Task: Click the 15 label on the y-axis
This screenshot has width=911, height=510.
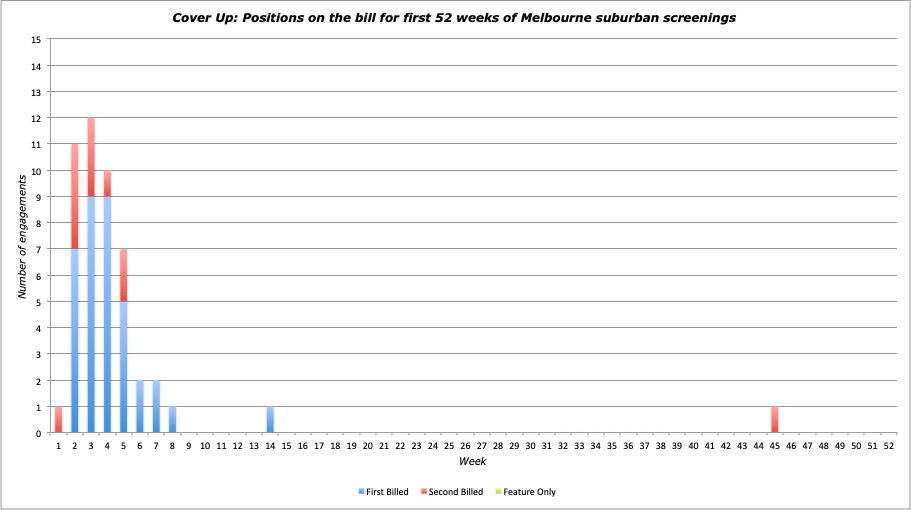Action: click(x=37, y=40)
